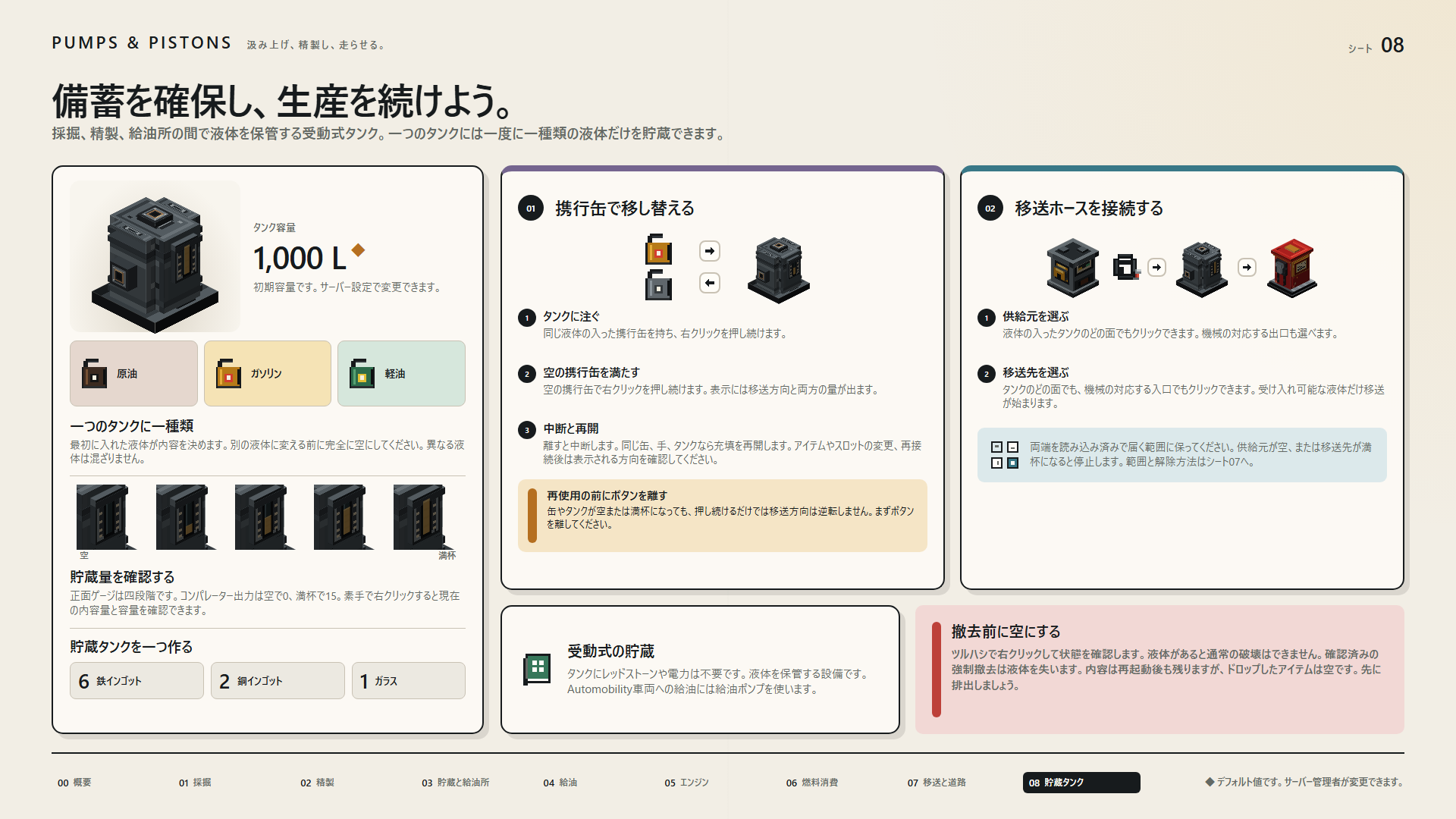Click the orange diamond next to 1,000 L
The width and height of the screenshot is (1456, 819).
[358, 249]
